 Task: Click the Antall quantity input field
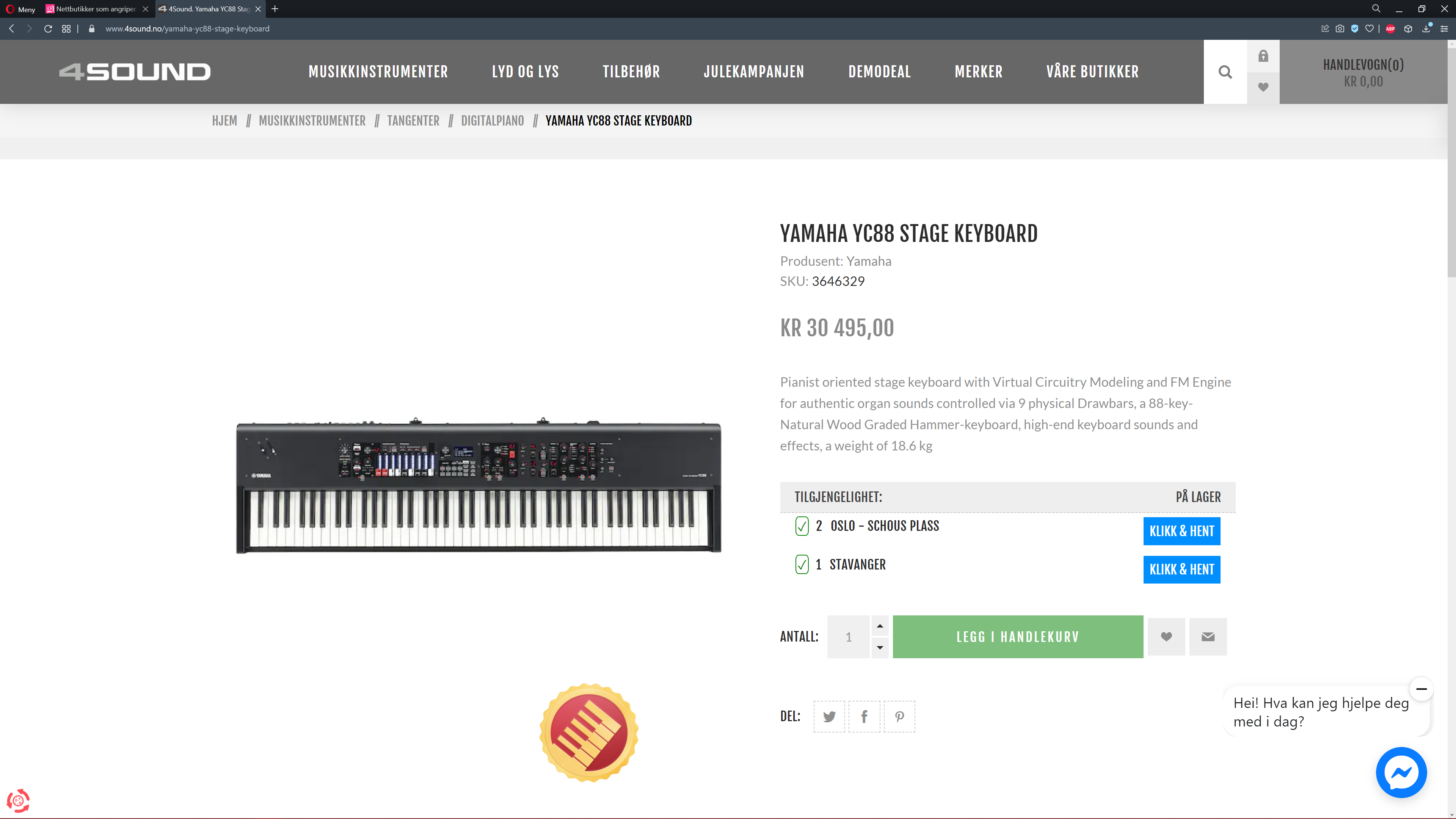coord(849,637)
